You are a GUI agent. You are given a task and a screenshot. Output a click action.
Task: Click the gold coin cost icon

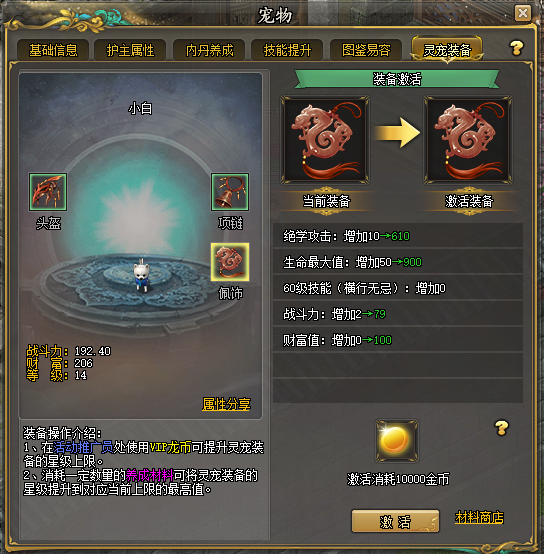pos(397,441)
